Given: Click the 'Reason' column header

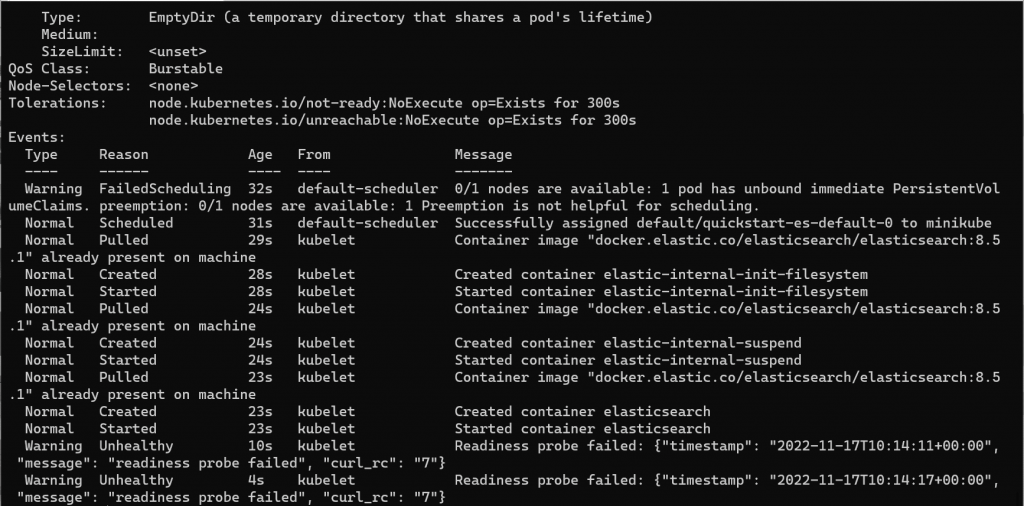Looking at the screenshot, I should [123, 155].
